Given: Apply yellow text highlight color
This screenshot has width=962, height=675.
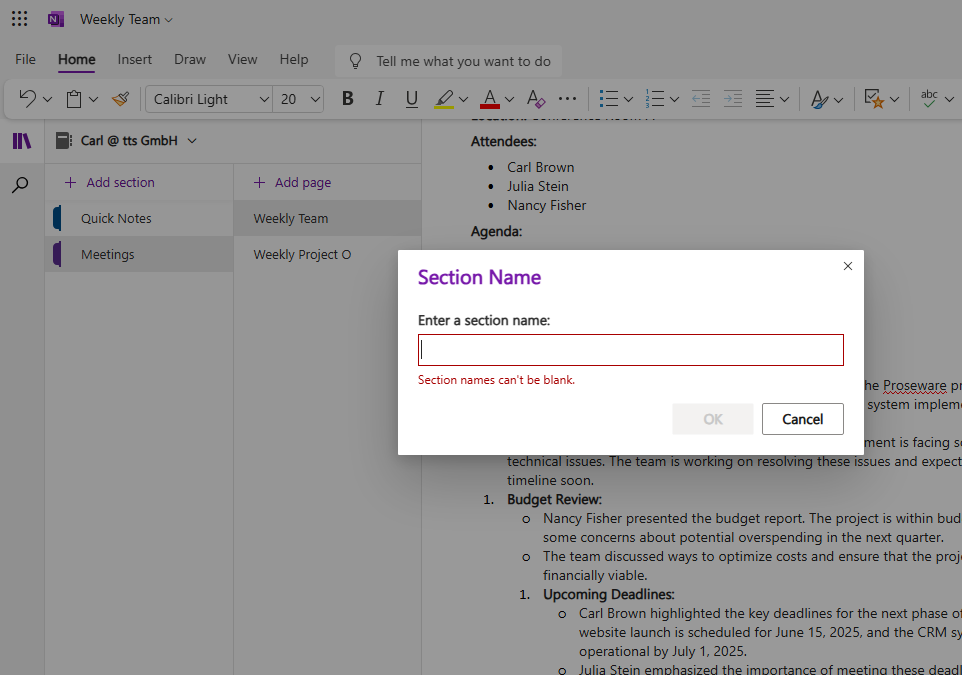Looking at the screenshot, I should pos(444,99).
